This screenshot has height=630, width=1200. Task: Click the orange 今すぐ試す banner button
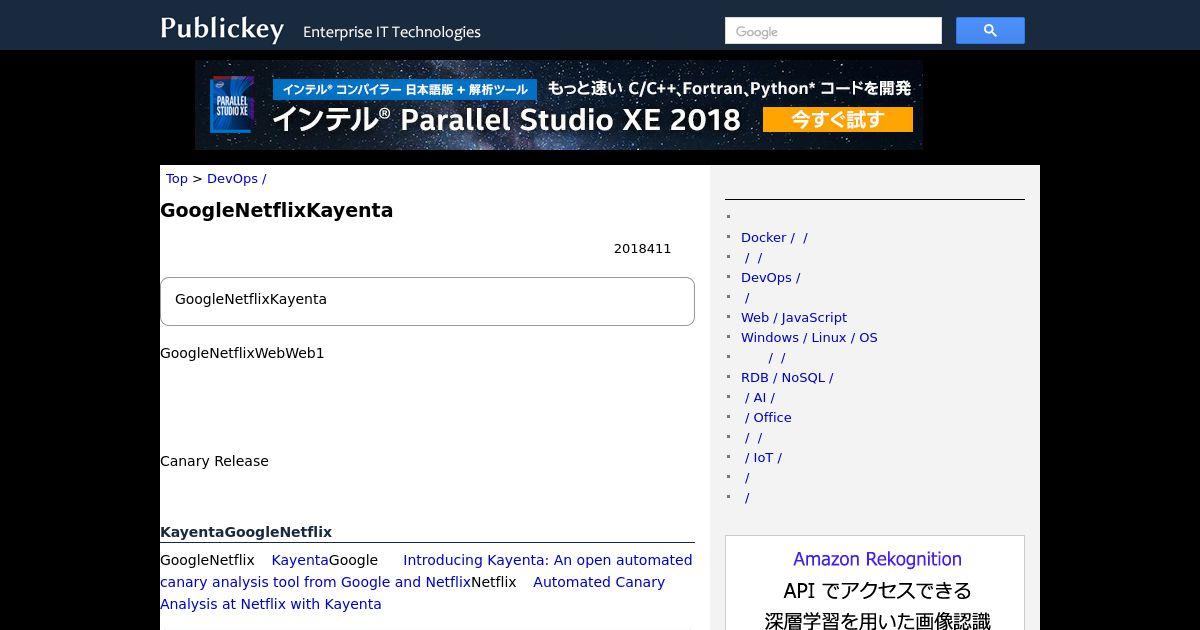click(x=838, y=120)
